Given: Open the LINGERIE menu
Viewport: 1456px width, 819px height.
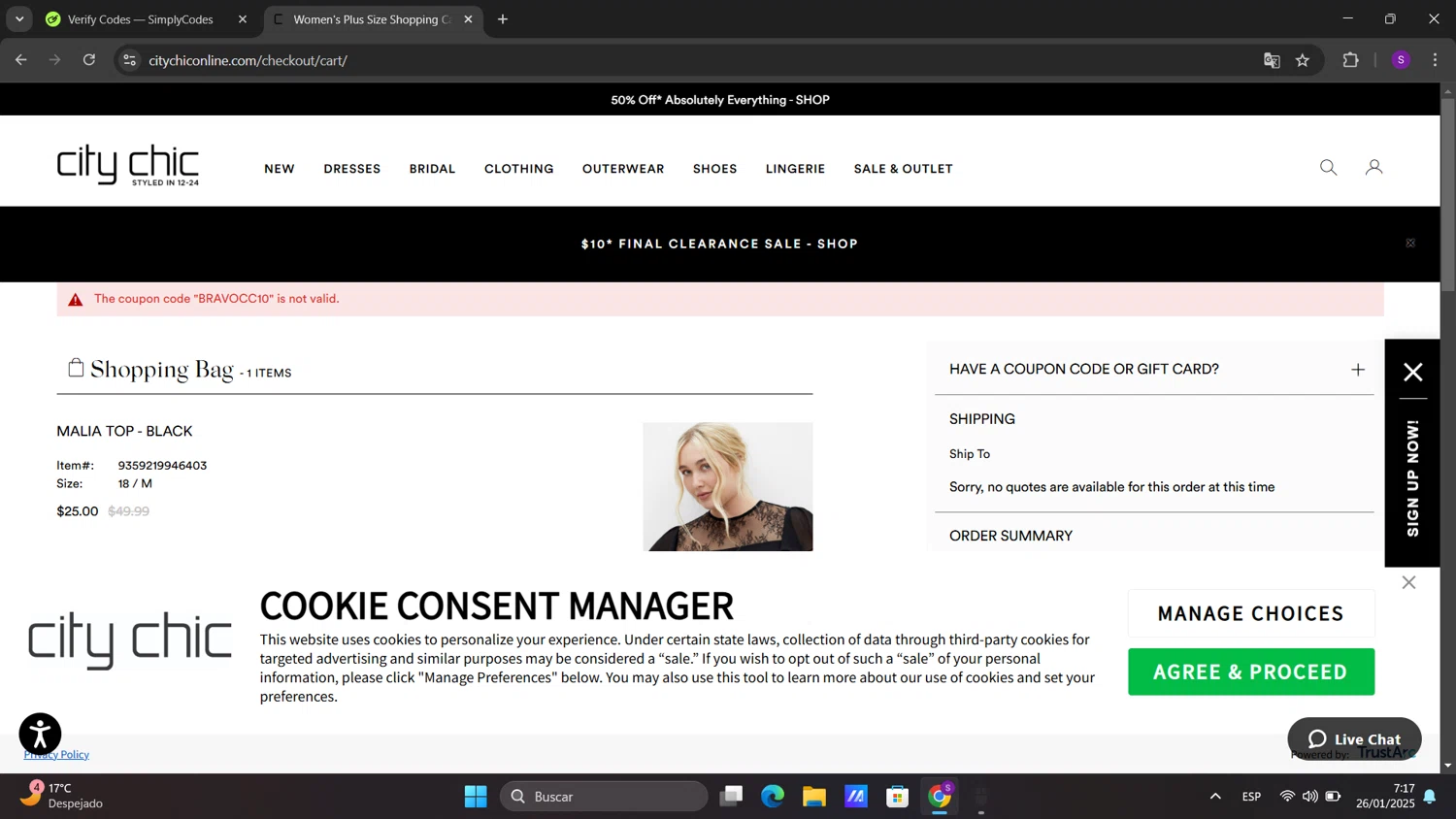Looking at the screenshot, I should coord(795,169).
